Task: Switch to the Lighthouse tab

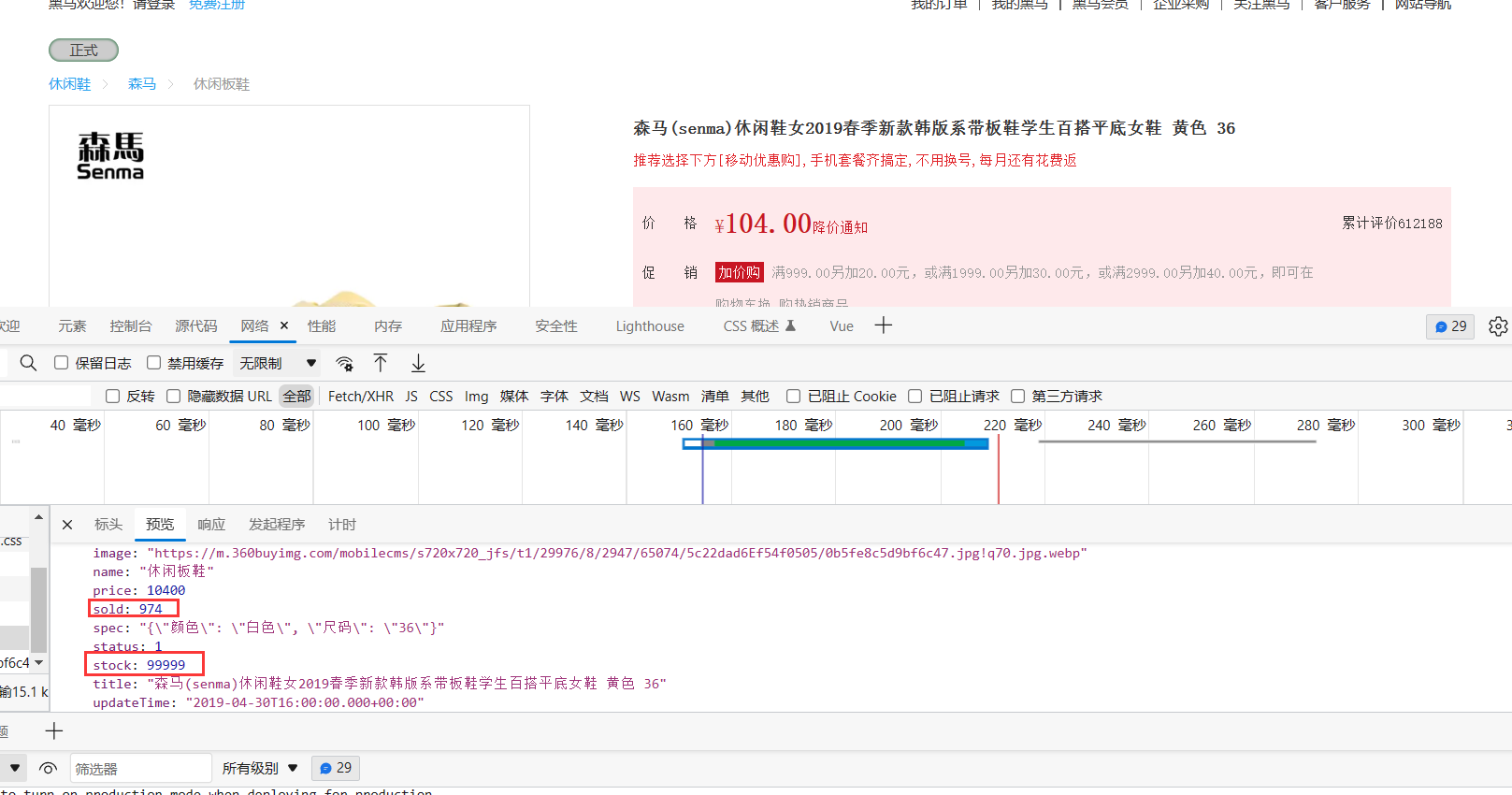Action: [x=650, y=325]
